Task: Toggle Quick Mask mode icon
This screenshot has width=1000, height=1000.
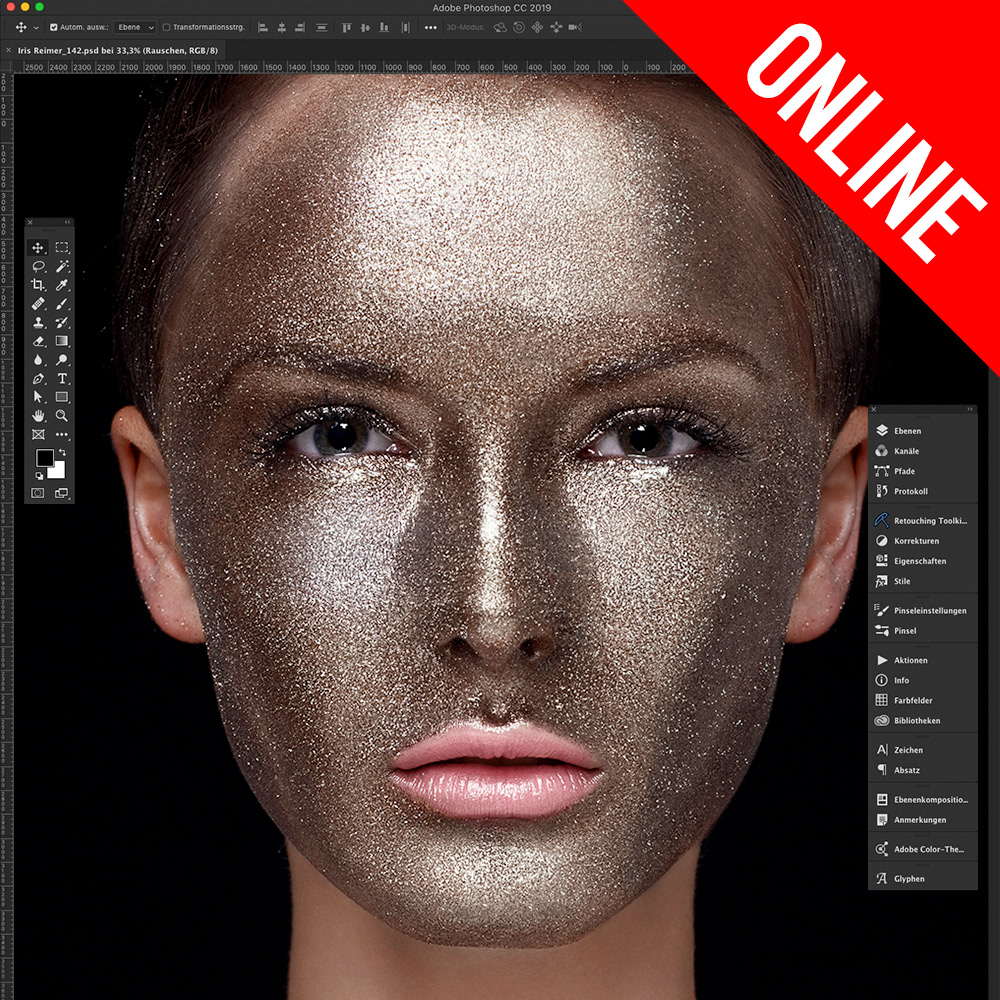Action: coord(38,493)
